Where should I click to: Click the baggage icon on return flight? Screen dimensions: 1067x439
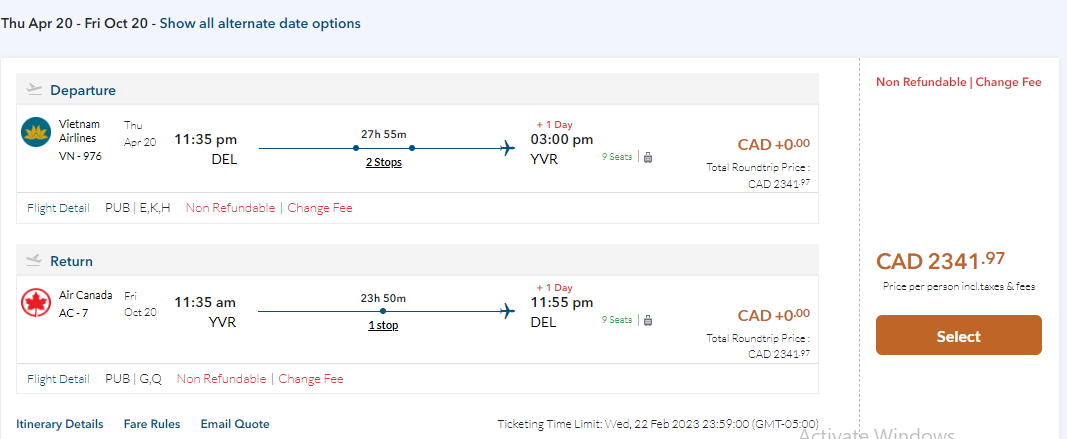pyautogui.click(x=648, y=320)
